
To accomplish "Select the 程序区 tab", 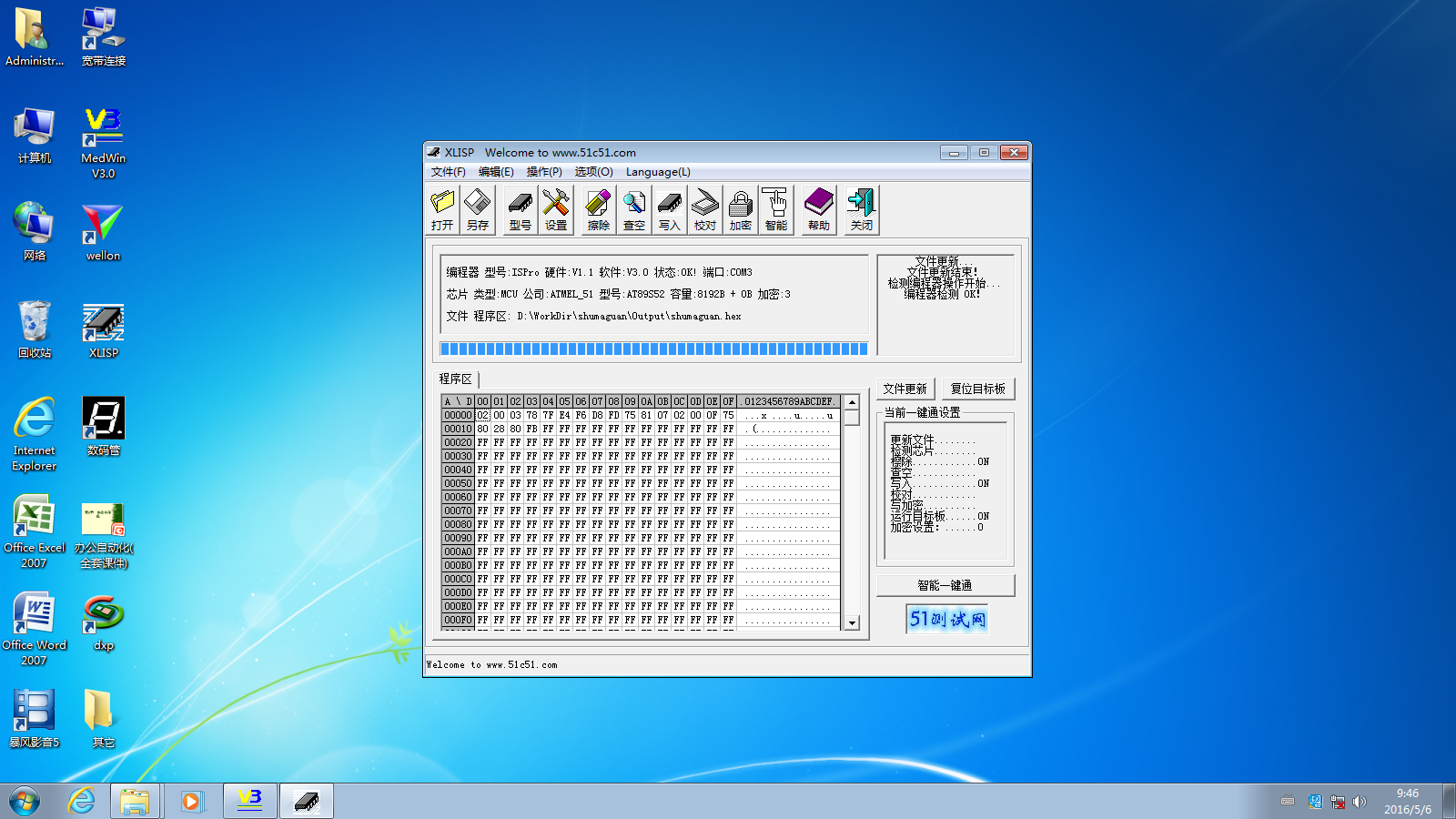I will tap(456, 379).
